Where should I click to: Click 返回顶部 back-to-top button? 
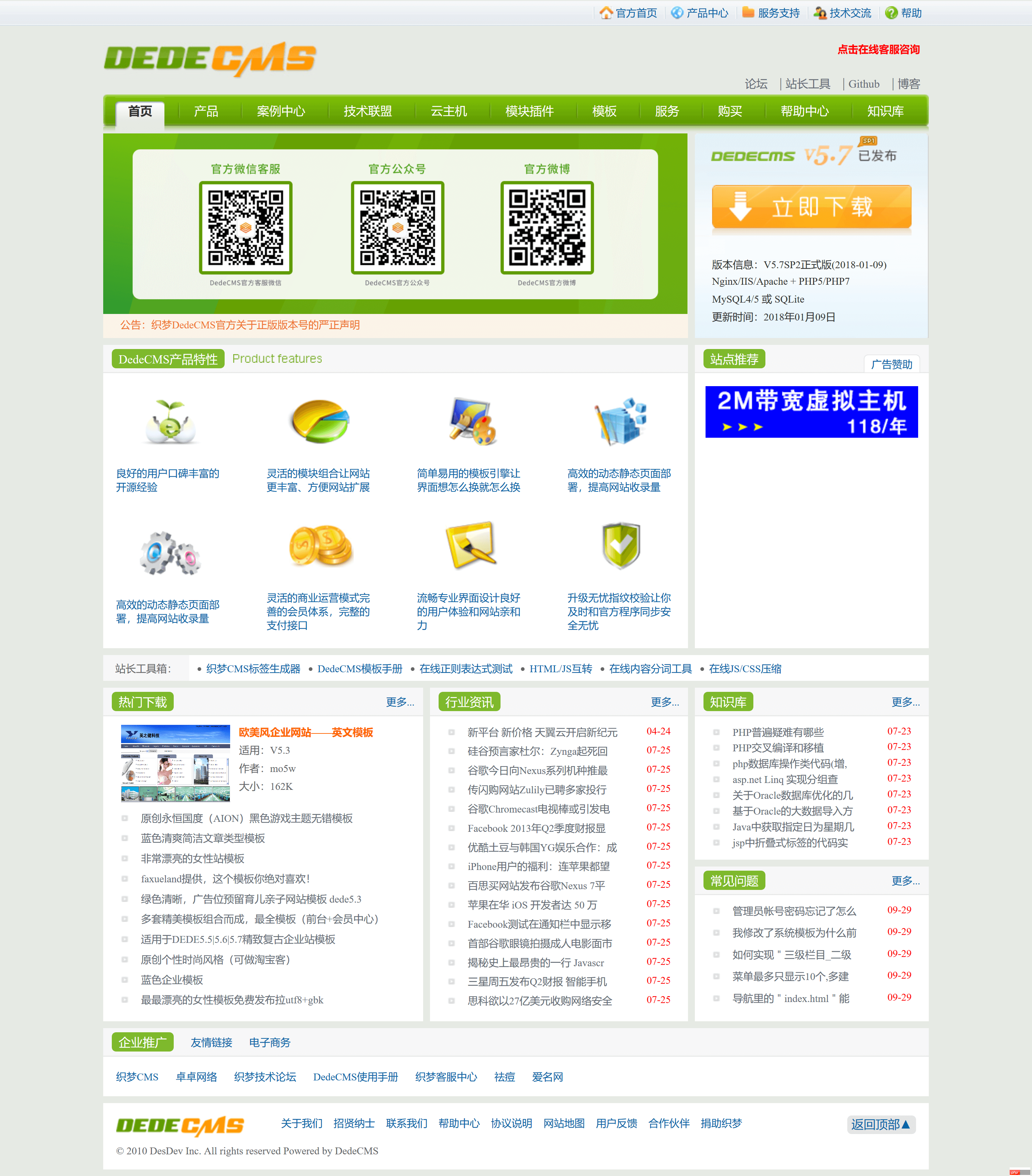click(881, 1124)
